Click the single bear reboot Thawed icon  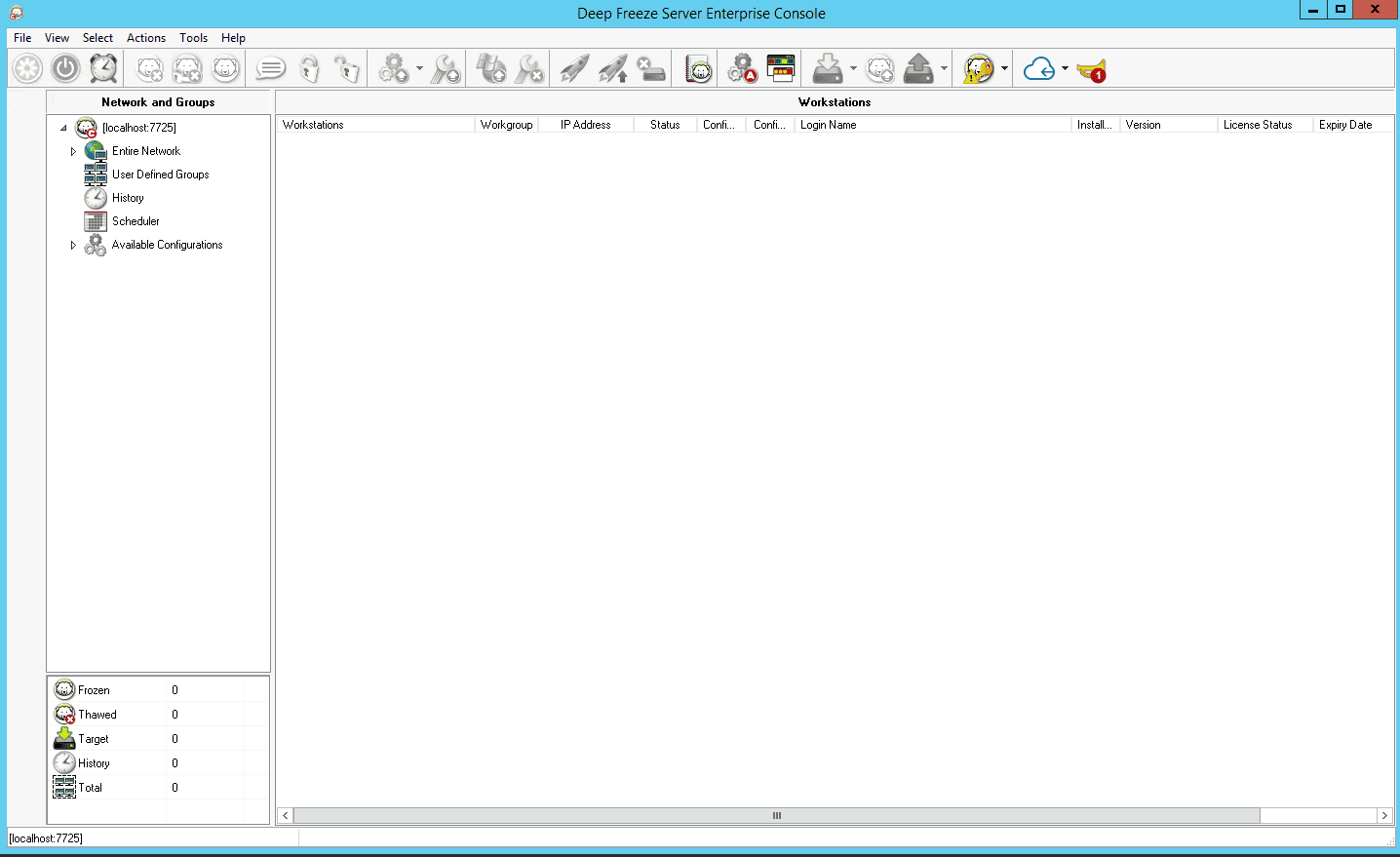[150, 69]
